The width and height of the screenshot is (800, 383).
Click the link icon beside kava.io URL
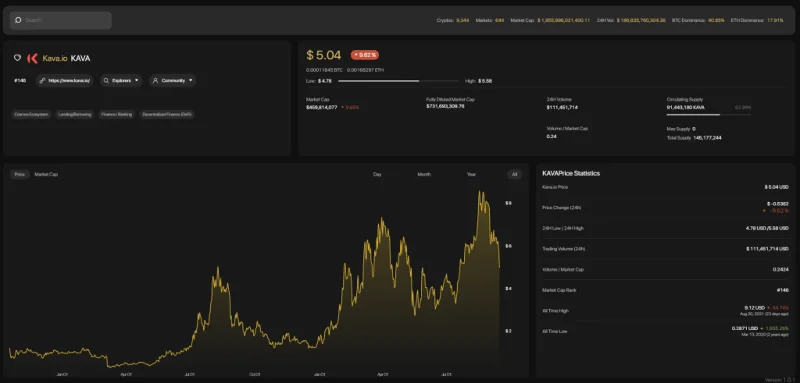click(42, 81)
